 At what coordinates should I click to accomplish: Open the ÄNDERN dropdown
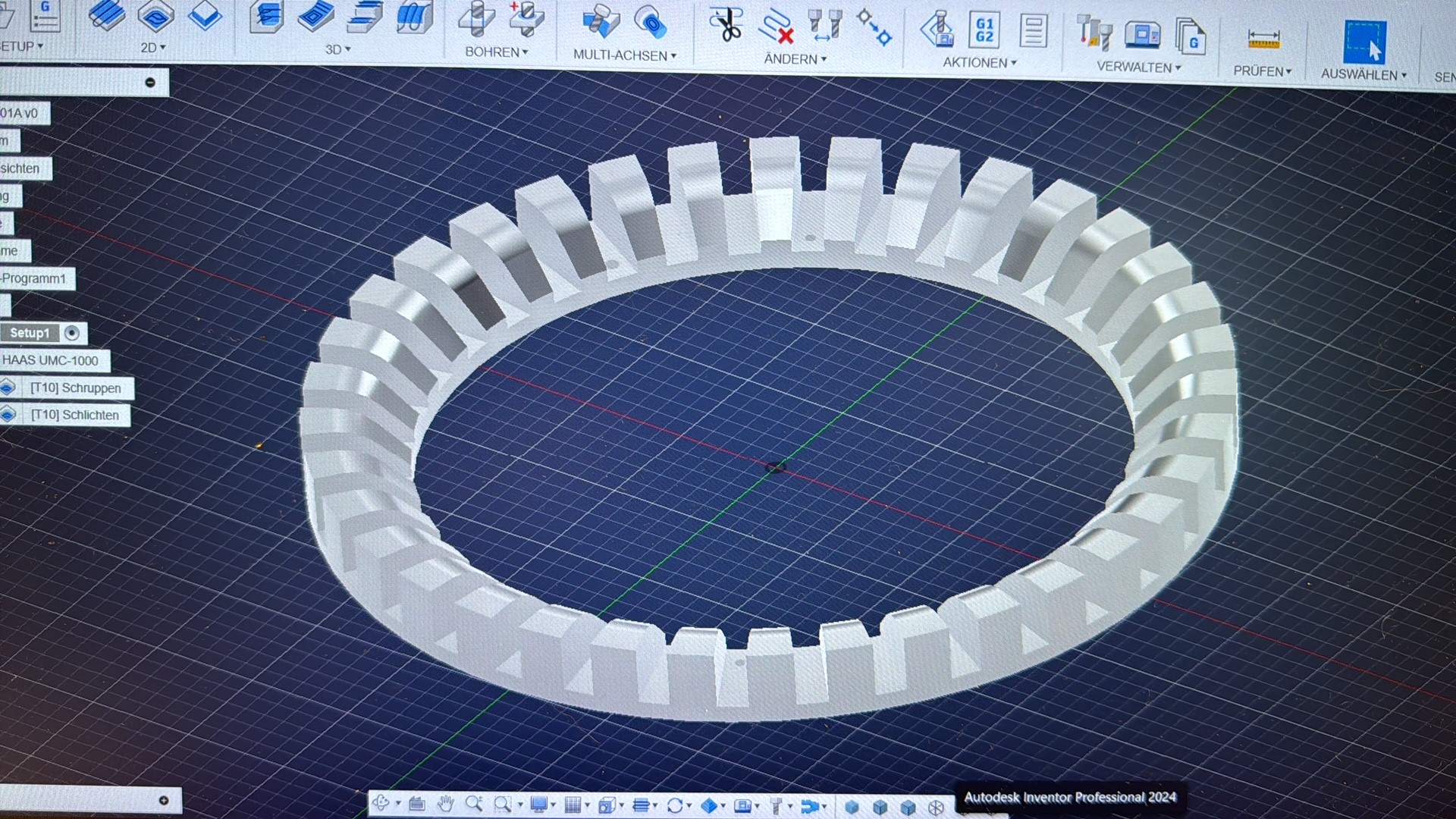click(x=795, y=59)
